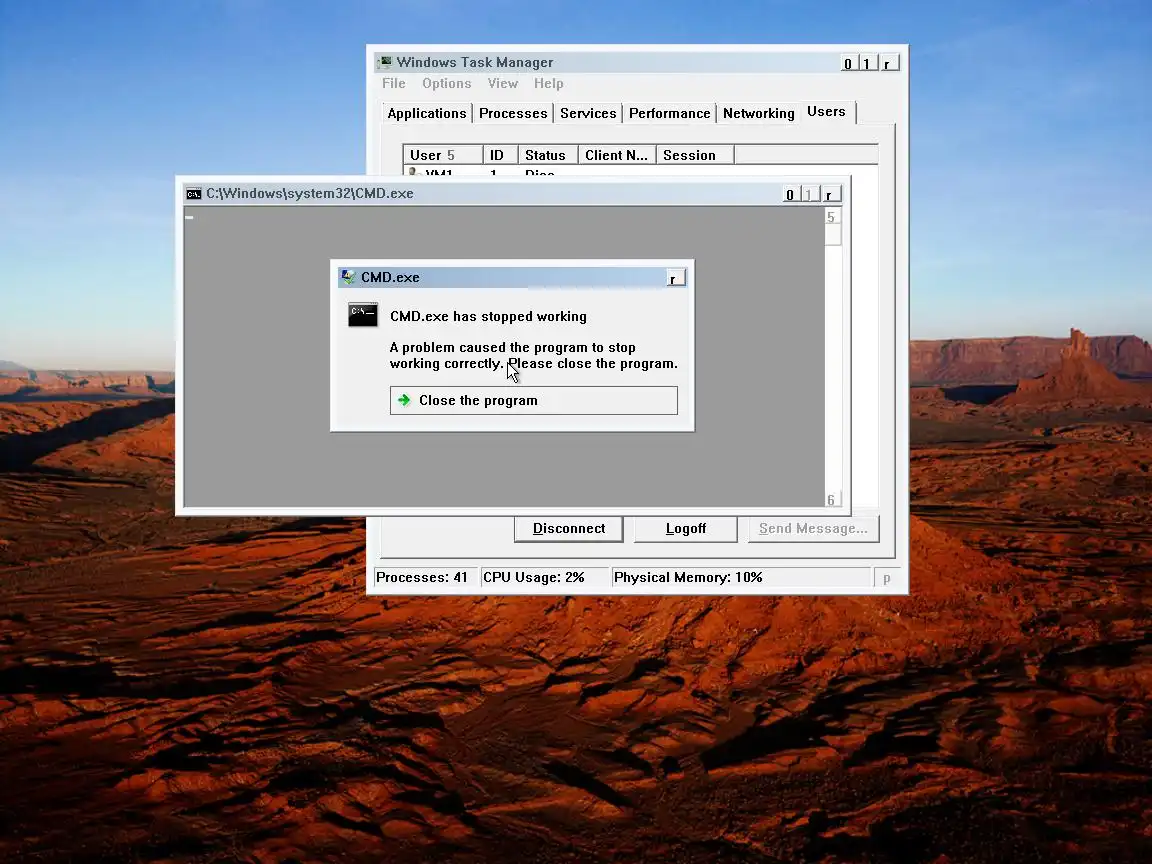
Task: Click the Close the program button
Action: (x=533, y=400)
